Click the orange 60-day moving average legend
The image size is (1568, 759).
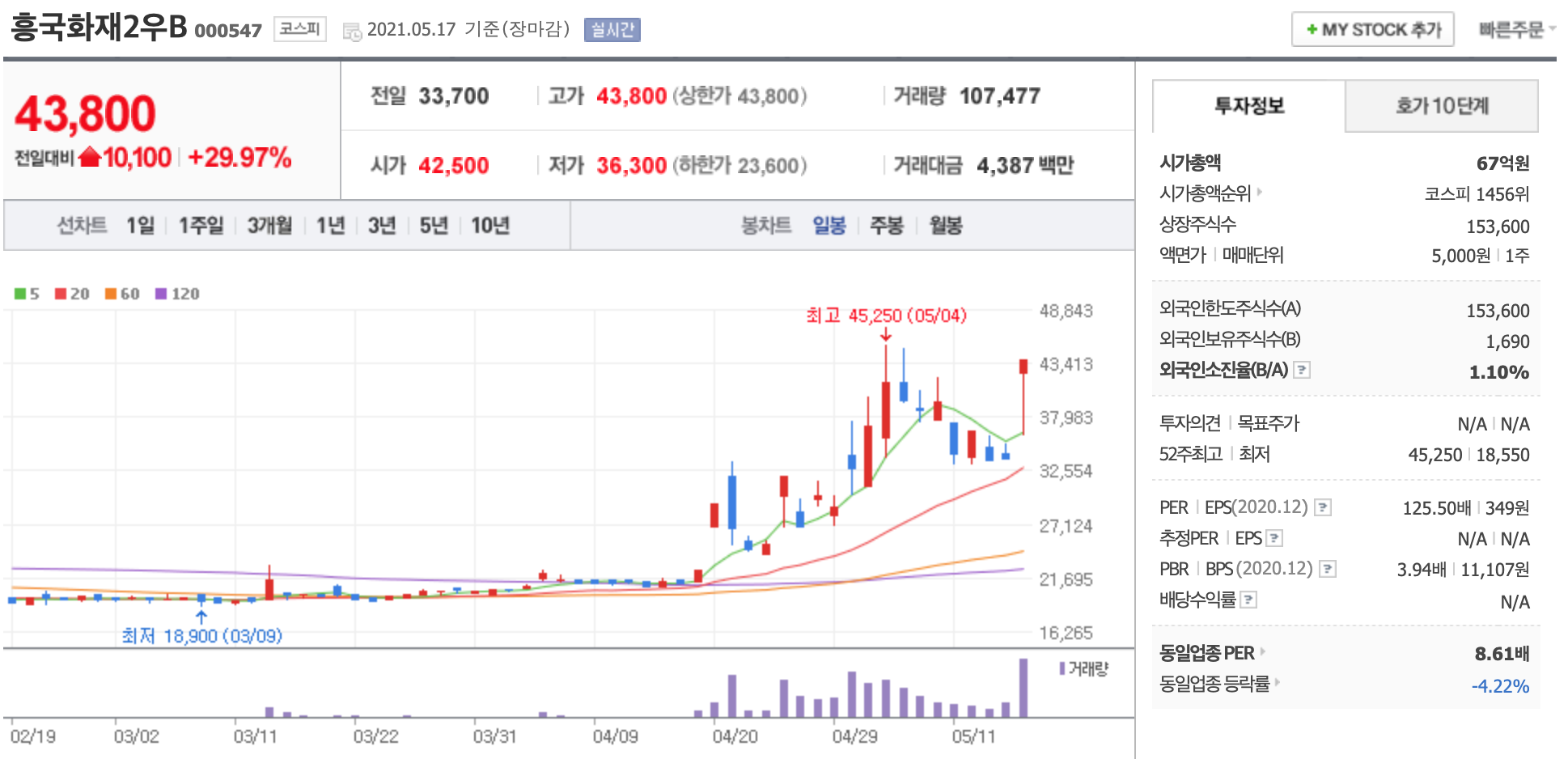point(122,294)
